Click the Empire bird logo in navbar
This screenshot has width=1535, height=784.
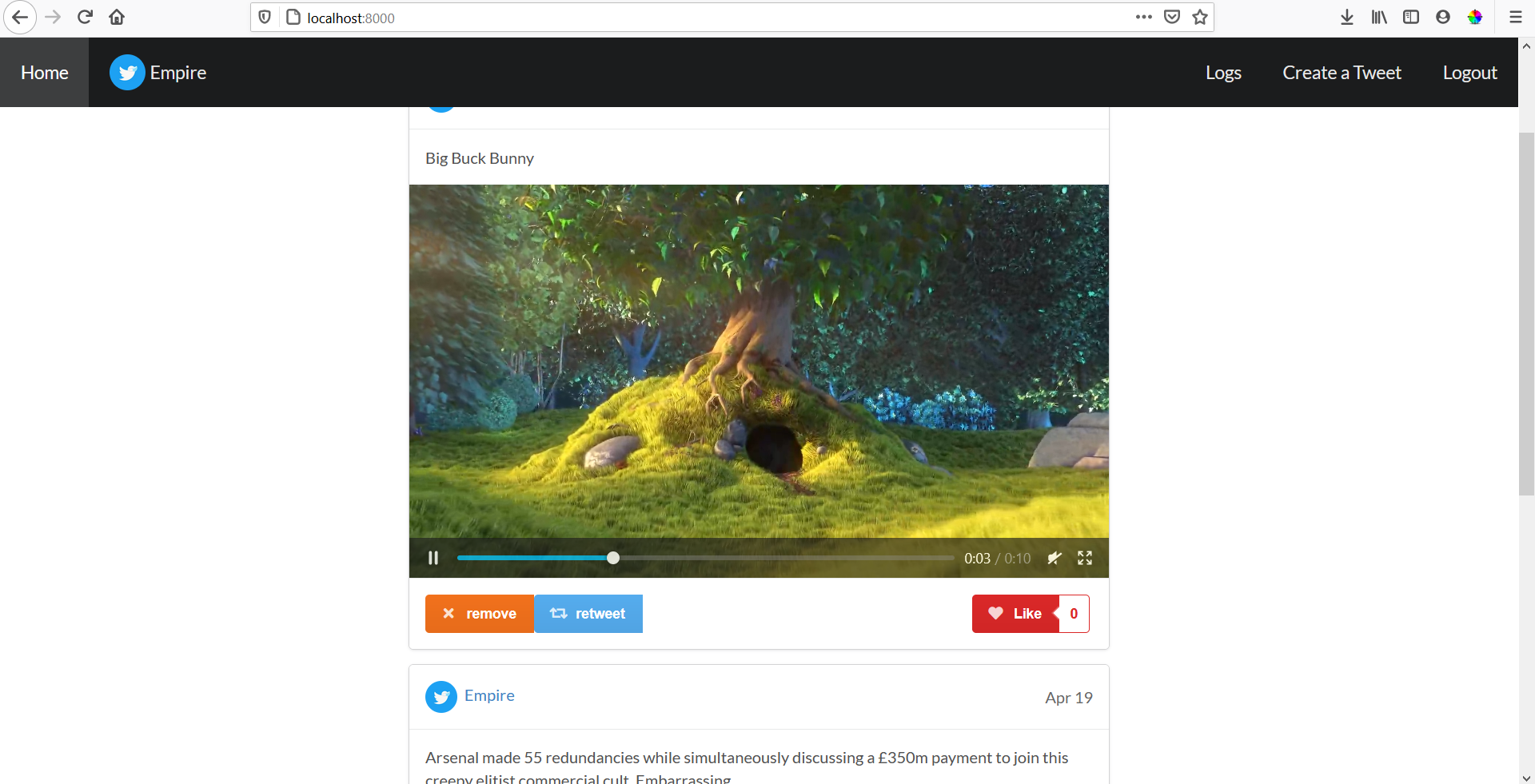point(127,73)
